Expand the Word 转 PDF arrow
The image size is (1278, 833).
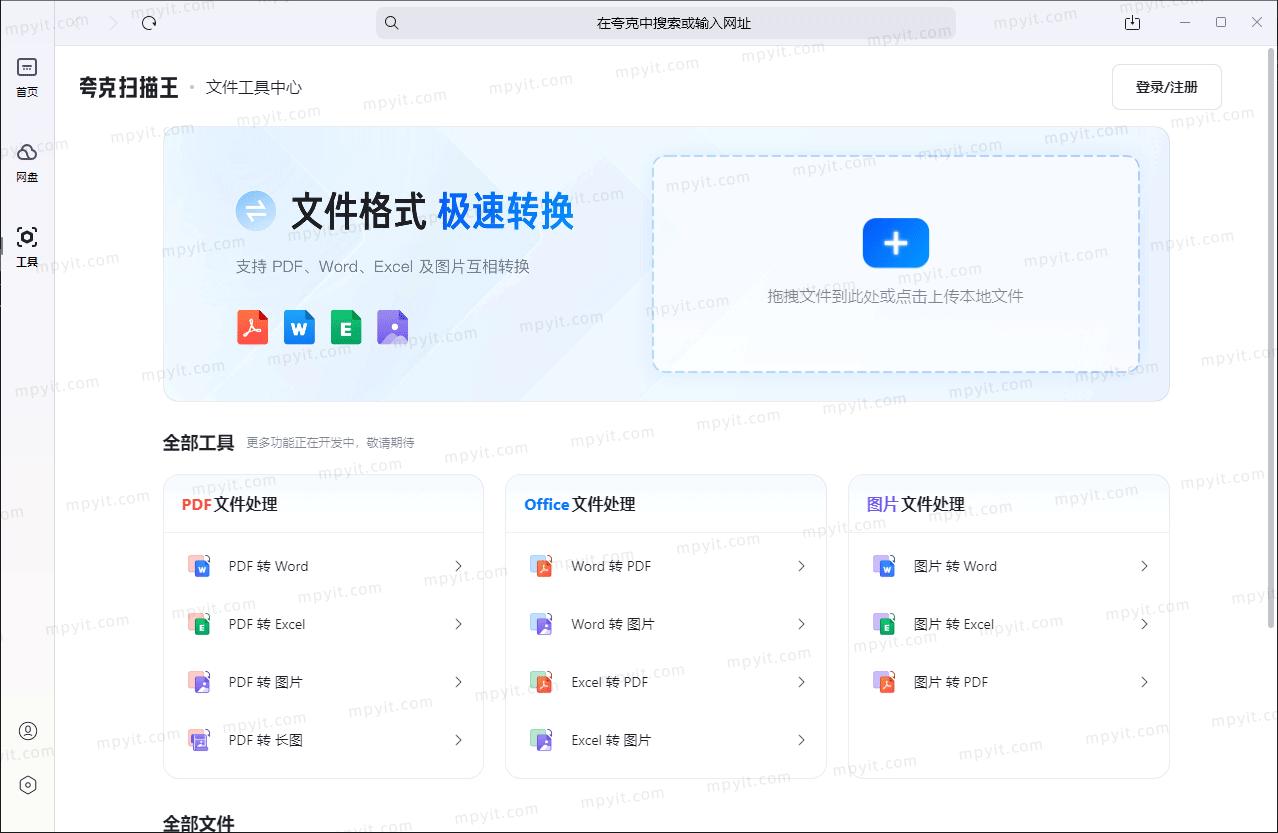[x=802, y=566]
